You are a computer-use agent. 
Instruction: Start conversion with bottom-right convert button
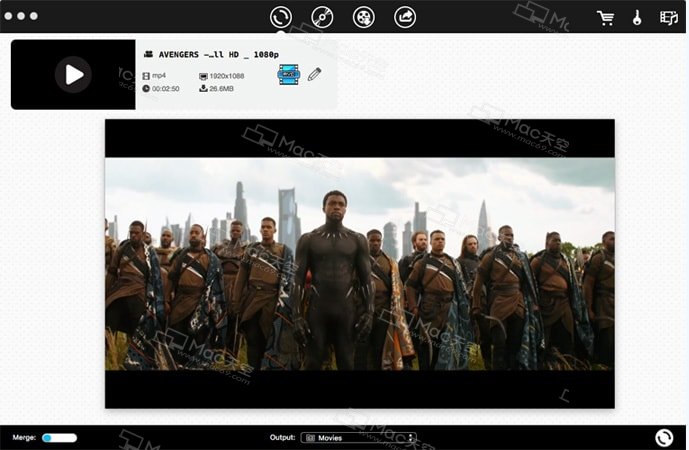pyautogui.click(x=664, y=438)
